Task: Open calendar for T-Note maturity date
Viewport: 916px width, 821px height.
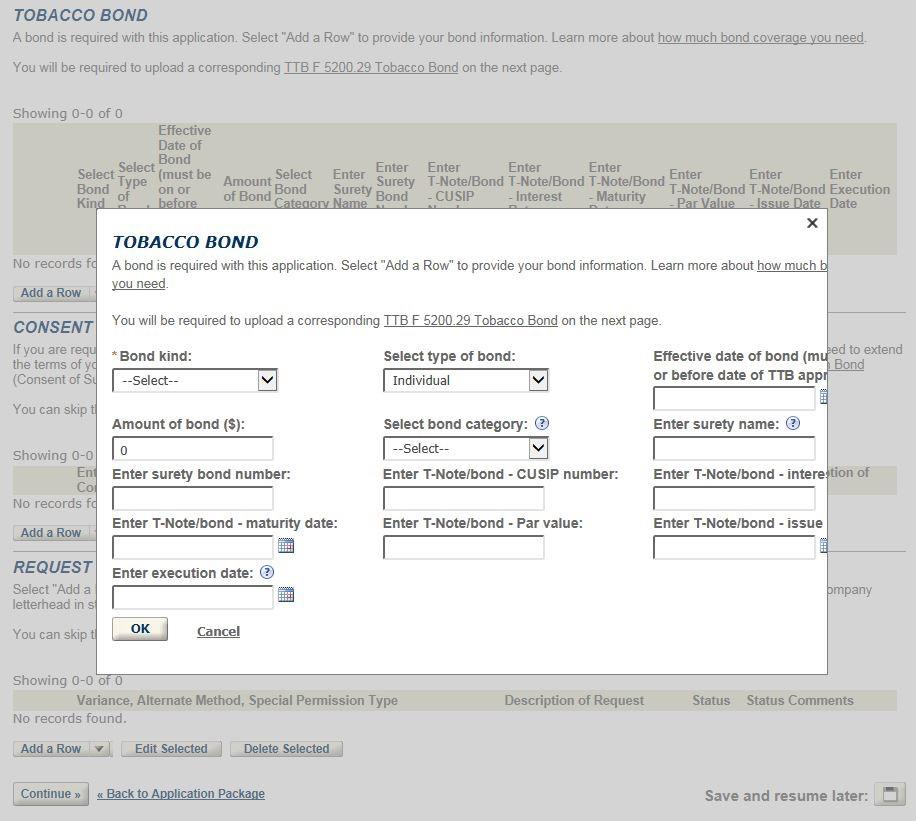Action: pos(286,546)
